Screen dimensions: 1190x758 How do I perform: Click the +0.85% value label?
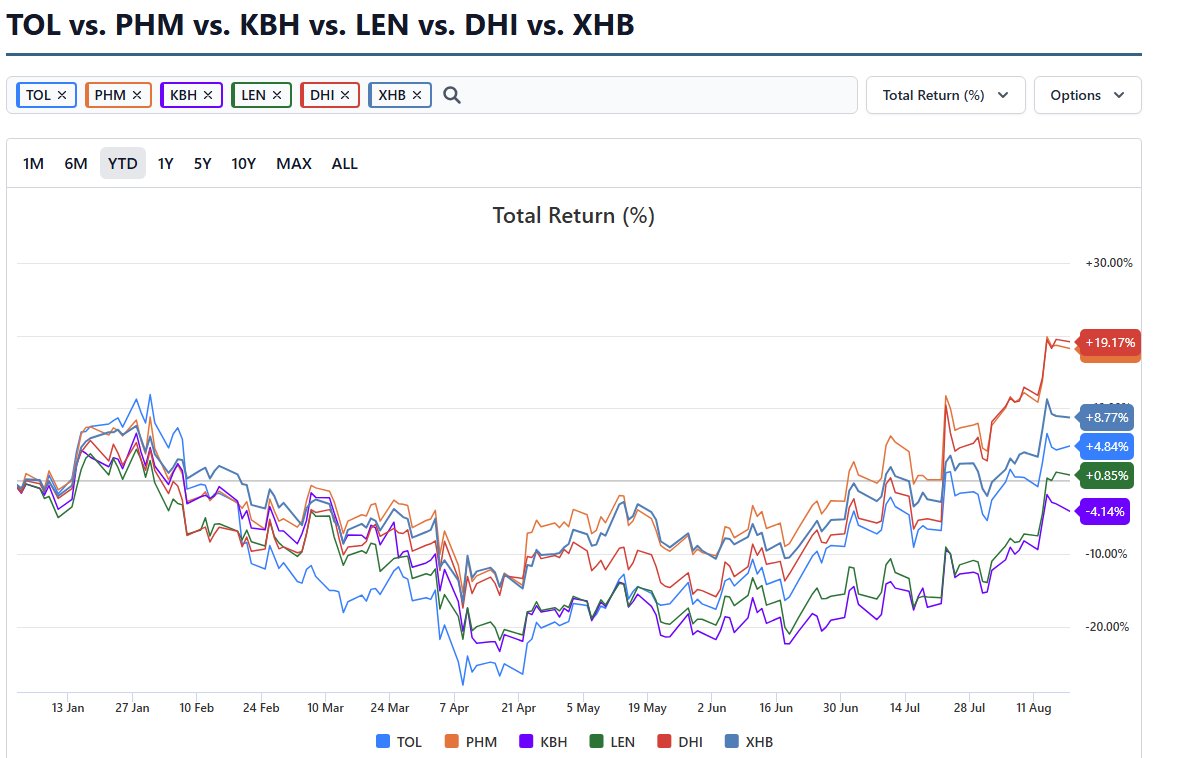pos(1107,477)
